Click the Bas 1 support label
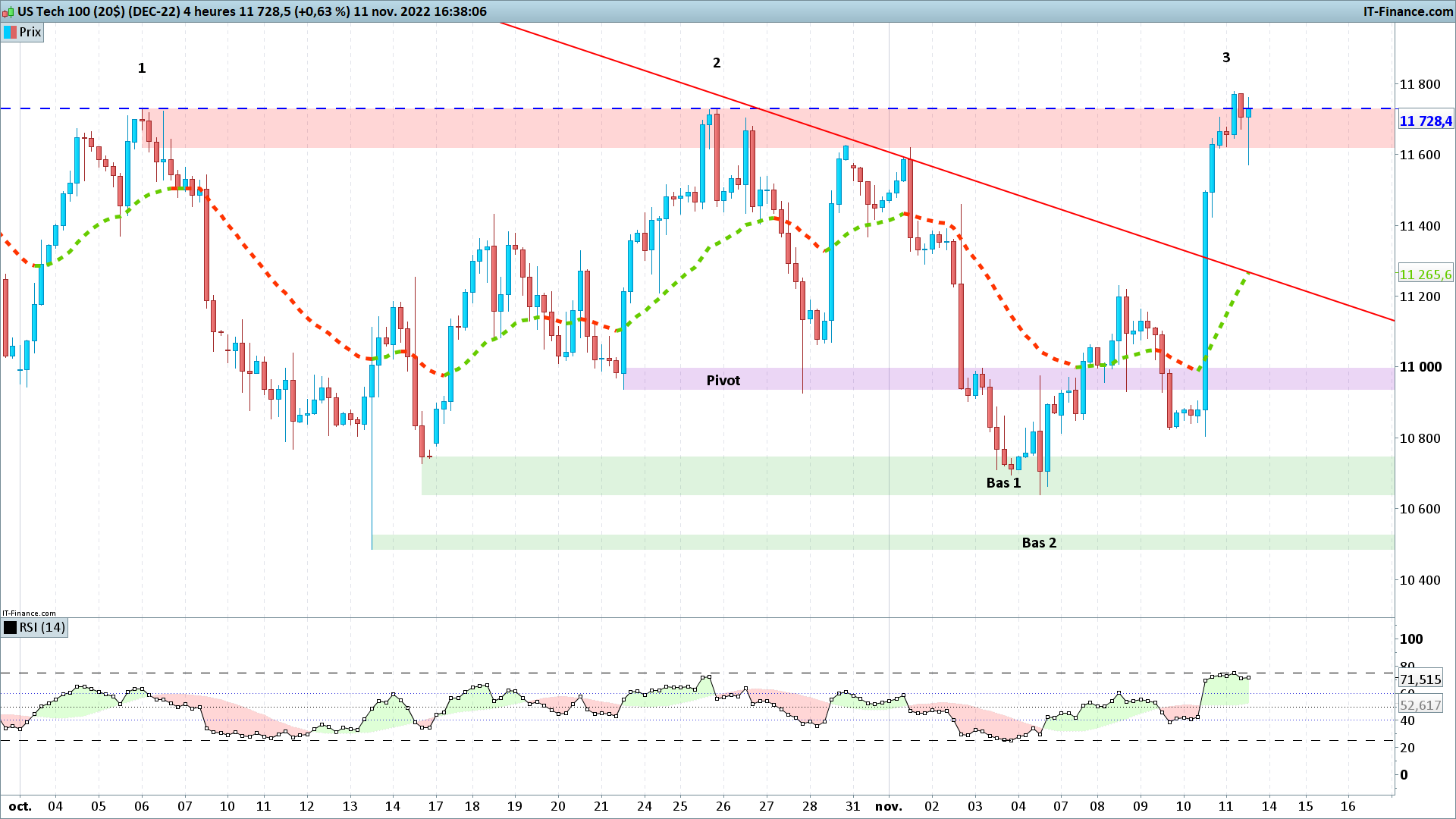Viewport: 1456px width, 819px height. click(1003, 483)
